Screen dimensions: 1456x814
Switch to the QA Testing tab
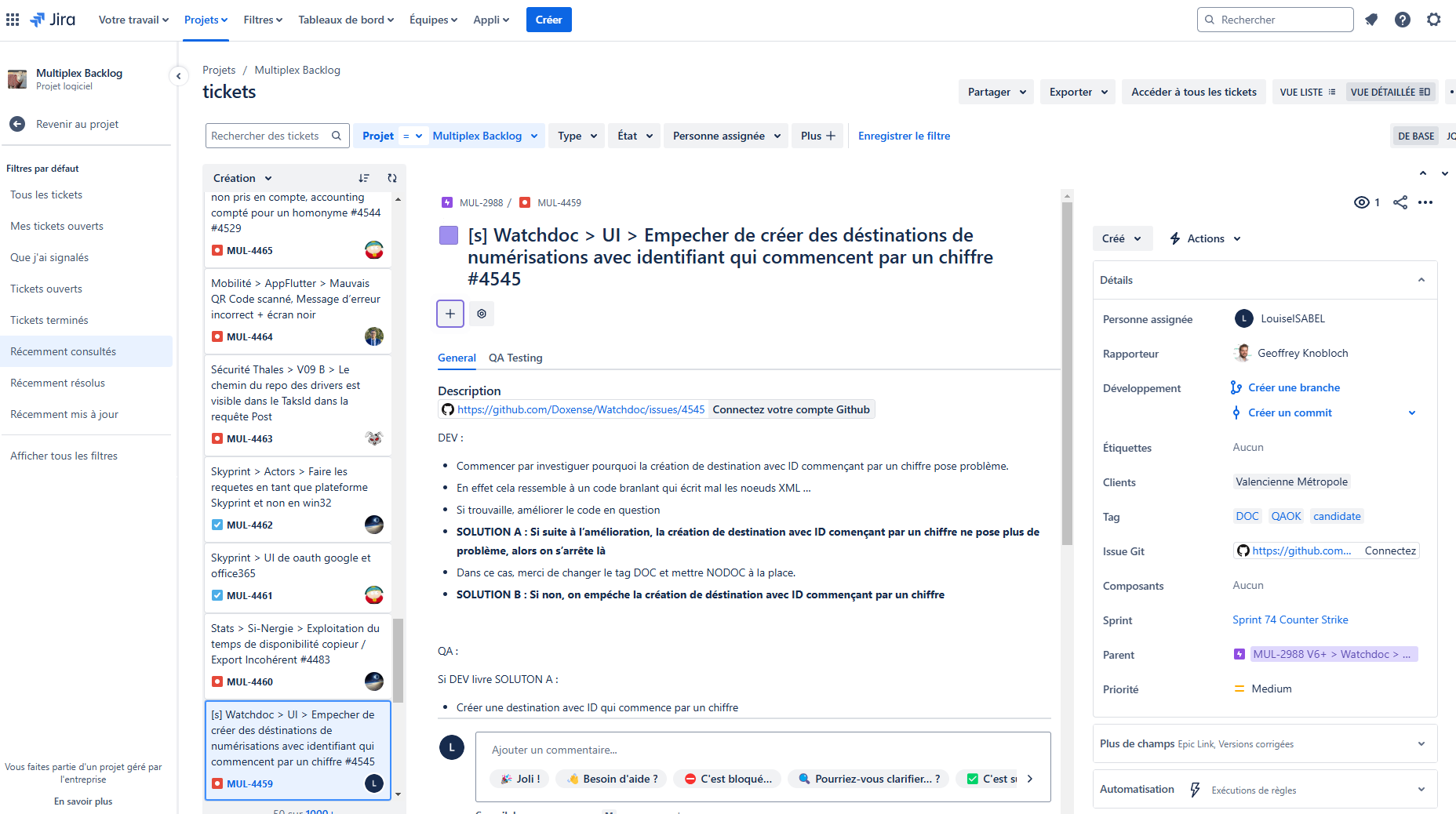[515, 358]
